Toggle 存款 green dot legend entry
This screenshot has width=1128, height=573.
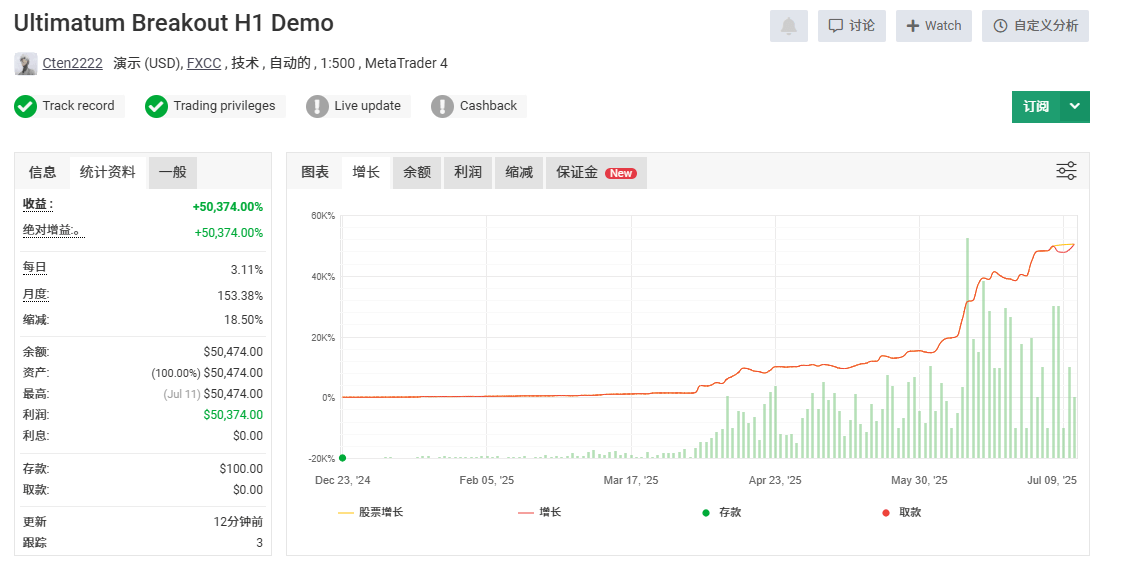click(x=722, y=513)
